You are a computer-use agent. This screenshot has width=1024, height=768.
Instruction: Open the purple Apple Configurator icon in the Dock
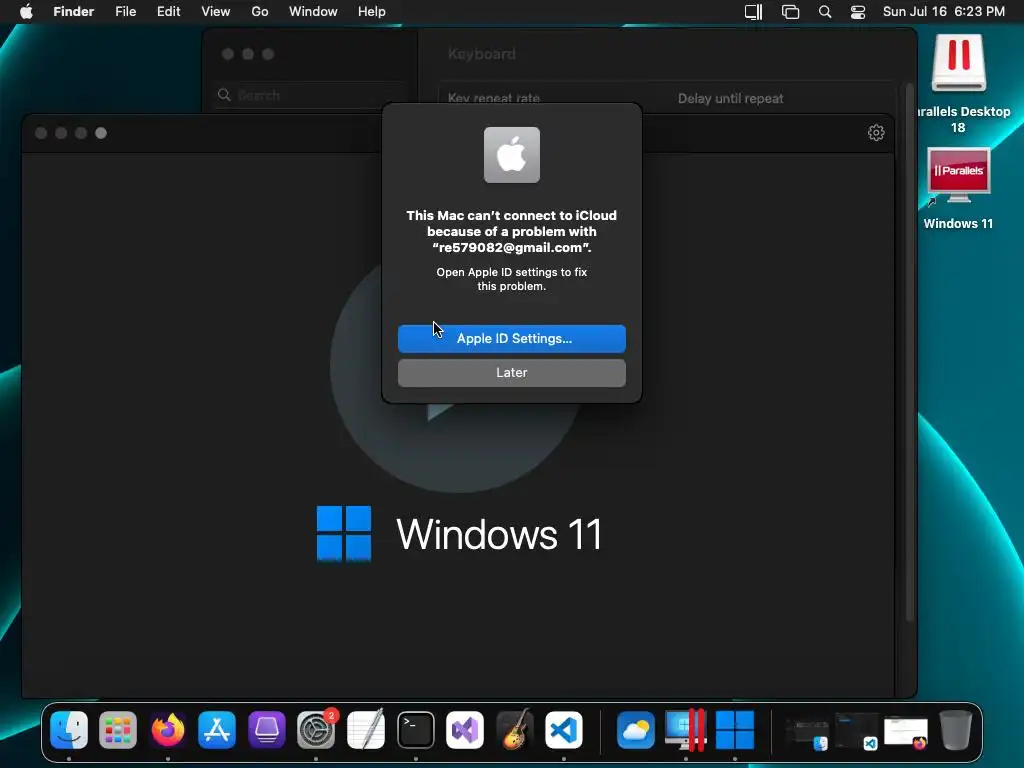click(x=266, y=729)
